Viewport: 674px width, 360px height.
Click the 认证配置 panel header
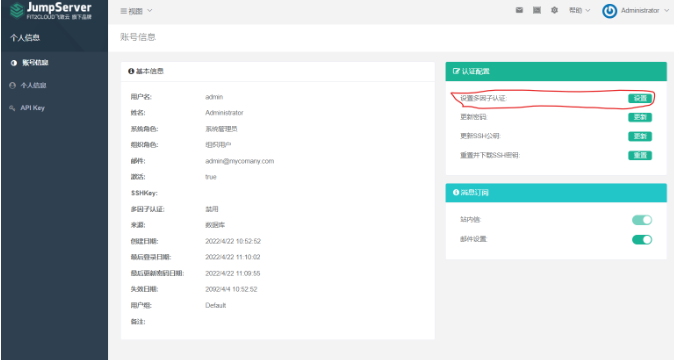click(x=556, y=71)
